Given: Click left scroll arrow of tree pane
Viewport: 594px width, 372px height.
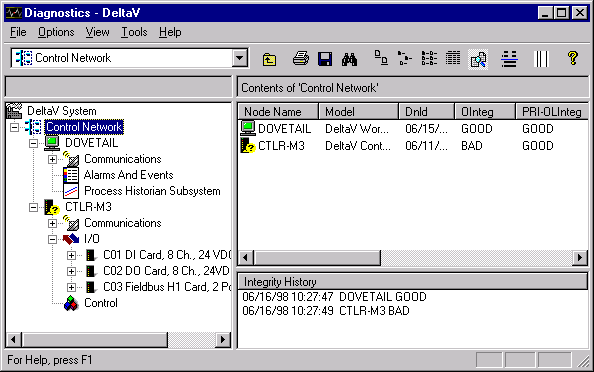Looking at the screenshot, I should (x=14, y=339).
